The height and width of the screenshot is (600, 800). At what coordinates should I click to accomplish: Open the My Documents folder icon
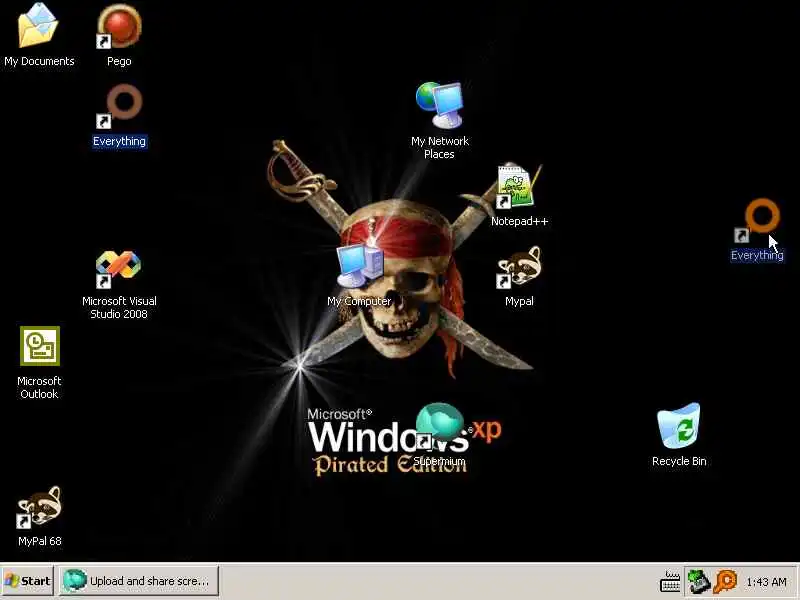click(39, 27)
